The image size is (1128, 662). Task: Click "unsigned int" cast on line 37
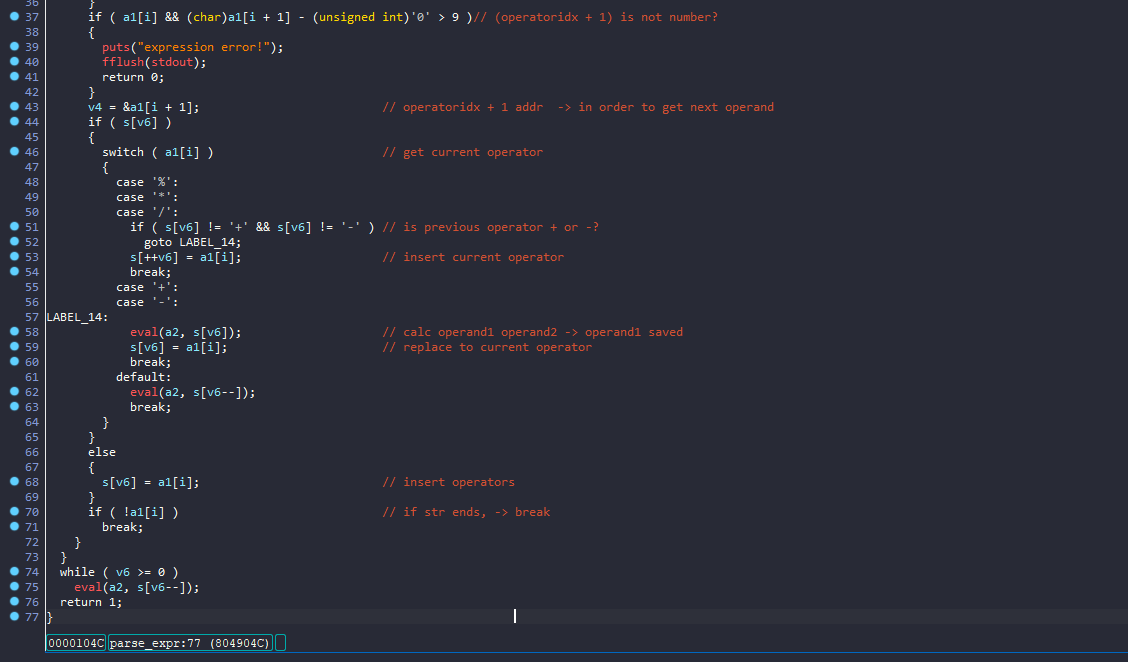(361, 17)
